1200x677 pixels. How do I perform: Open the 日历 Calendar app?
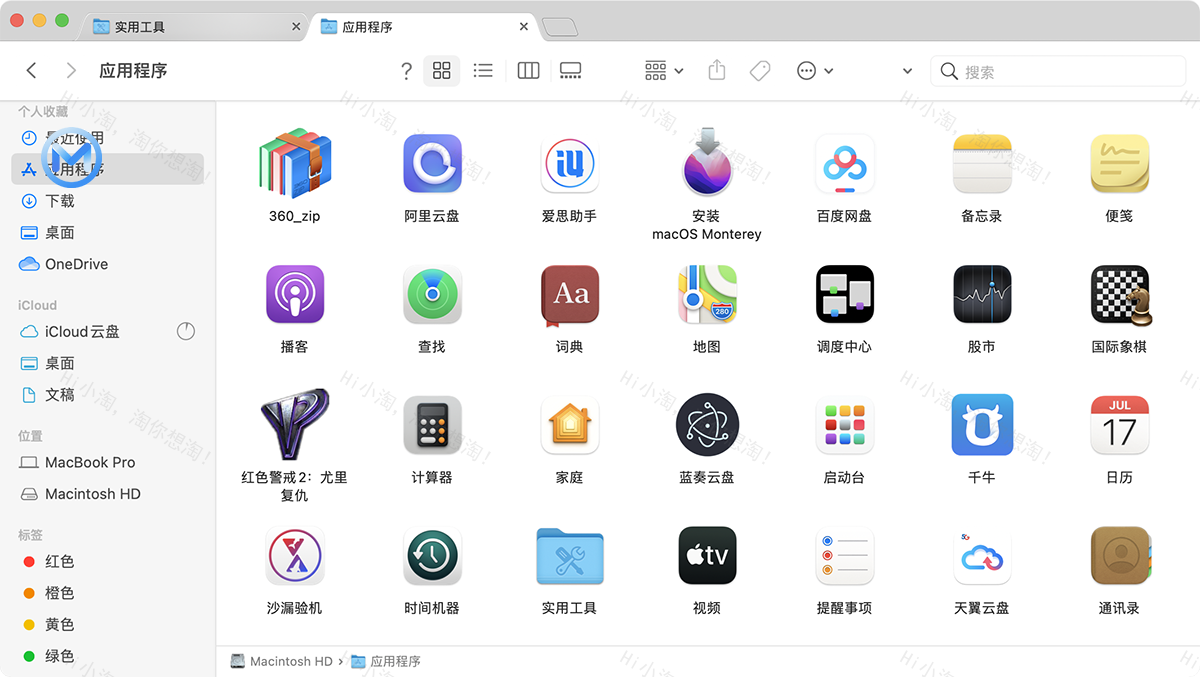pos(1119,425)
